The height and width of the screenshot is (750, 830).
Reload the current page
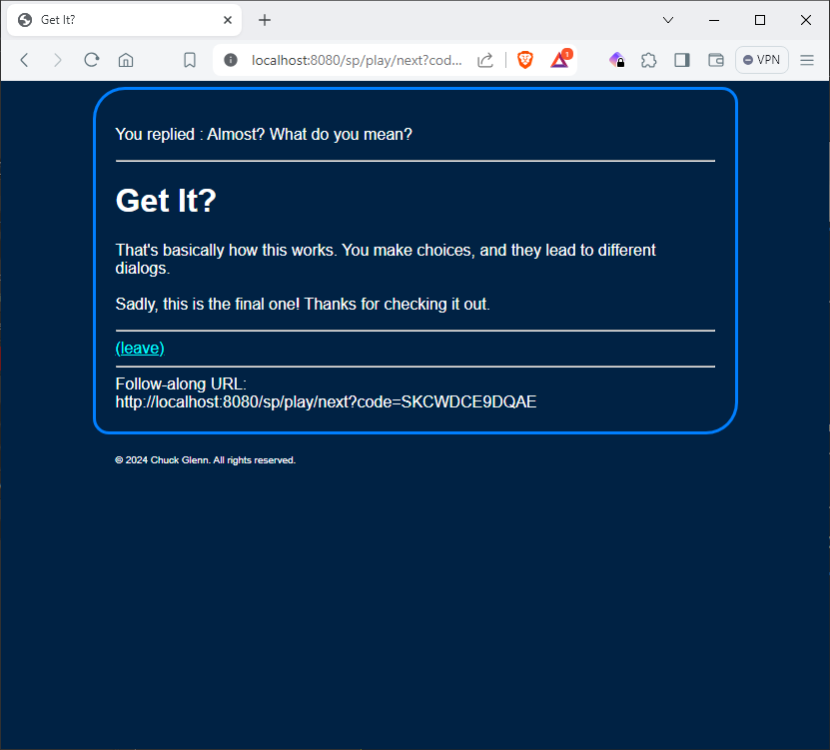[x=91, y=60]
